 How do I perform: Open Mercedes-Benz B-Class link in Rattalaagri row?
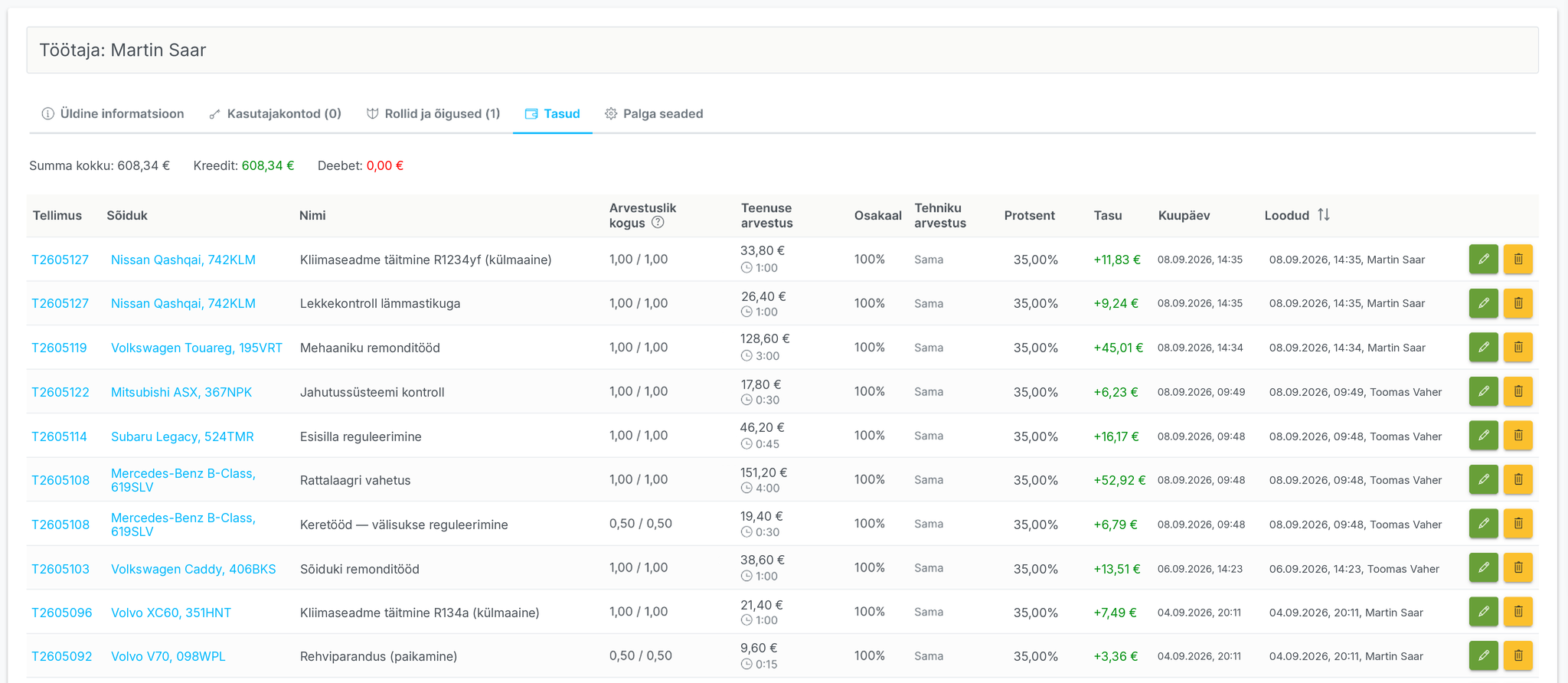183,480
